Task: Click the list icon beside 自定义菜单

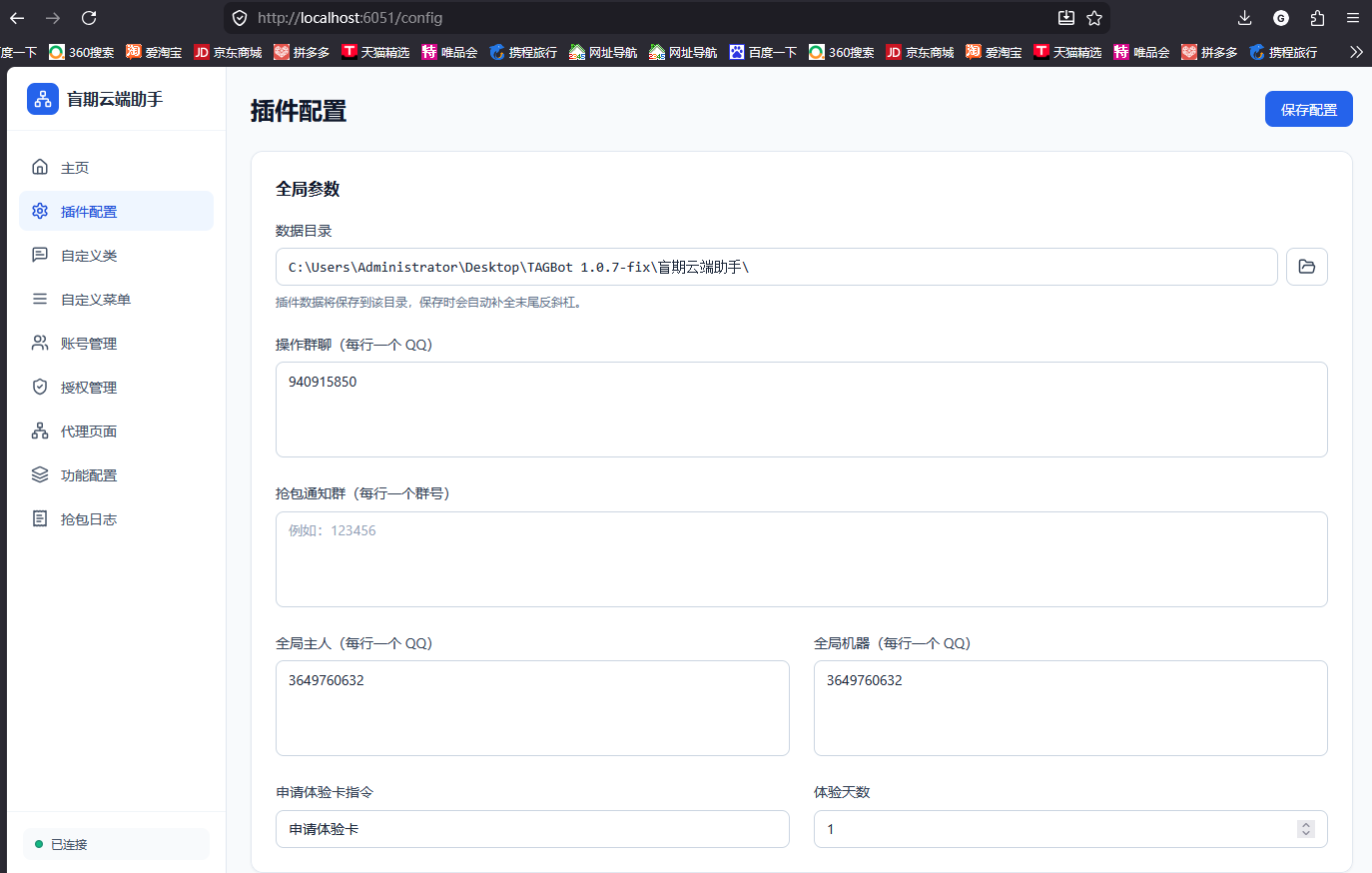Action: pos(40,299)
